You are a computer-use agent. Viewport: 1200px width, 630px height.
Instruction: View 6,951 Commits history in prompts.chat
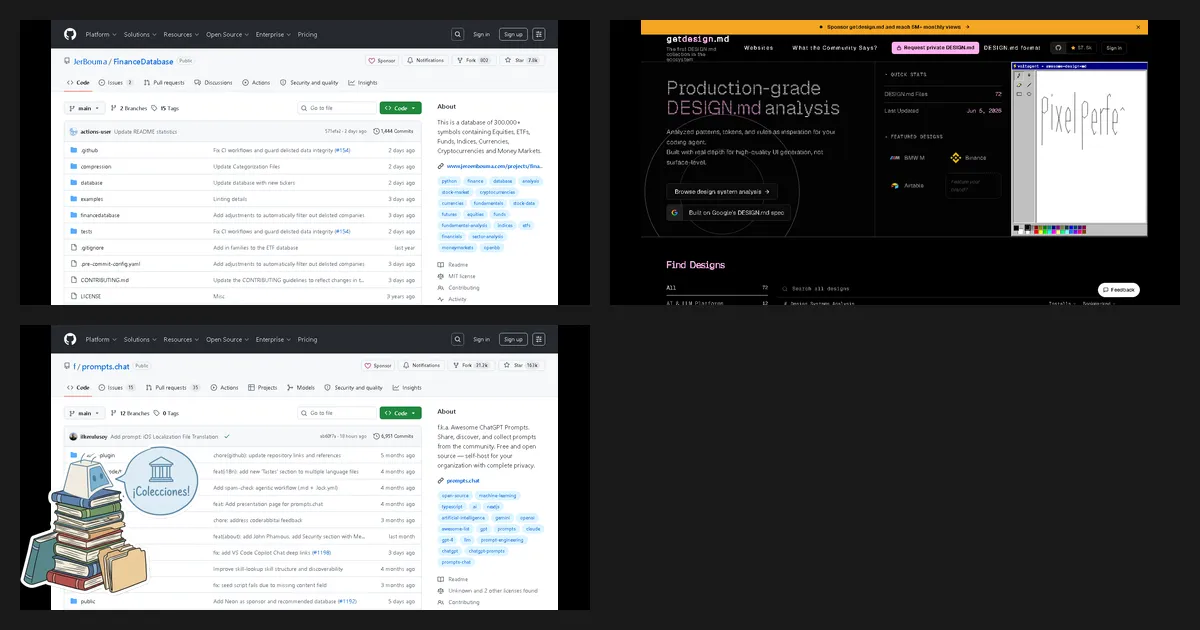(393, 436)
